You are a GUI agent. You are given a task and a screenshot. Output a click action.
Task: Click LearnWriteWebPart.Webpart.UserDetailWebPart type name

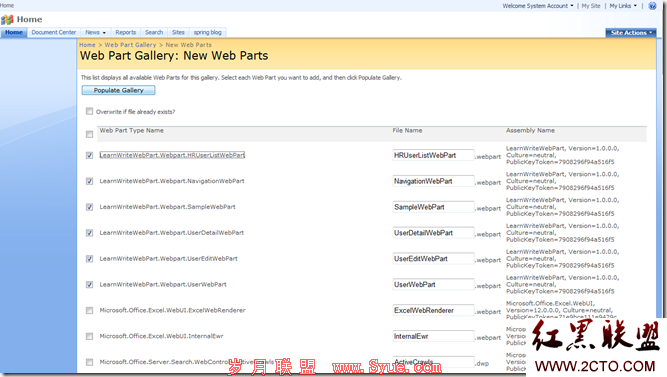tap(171, 233)
